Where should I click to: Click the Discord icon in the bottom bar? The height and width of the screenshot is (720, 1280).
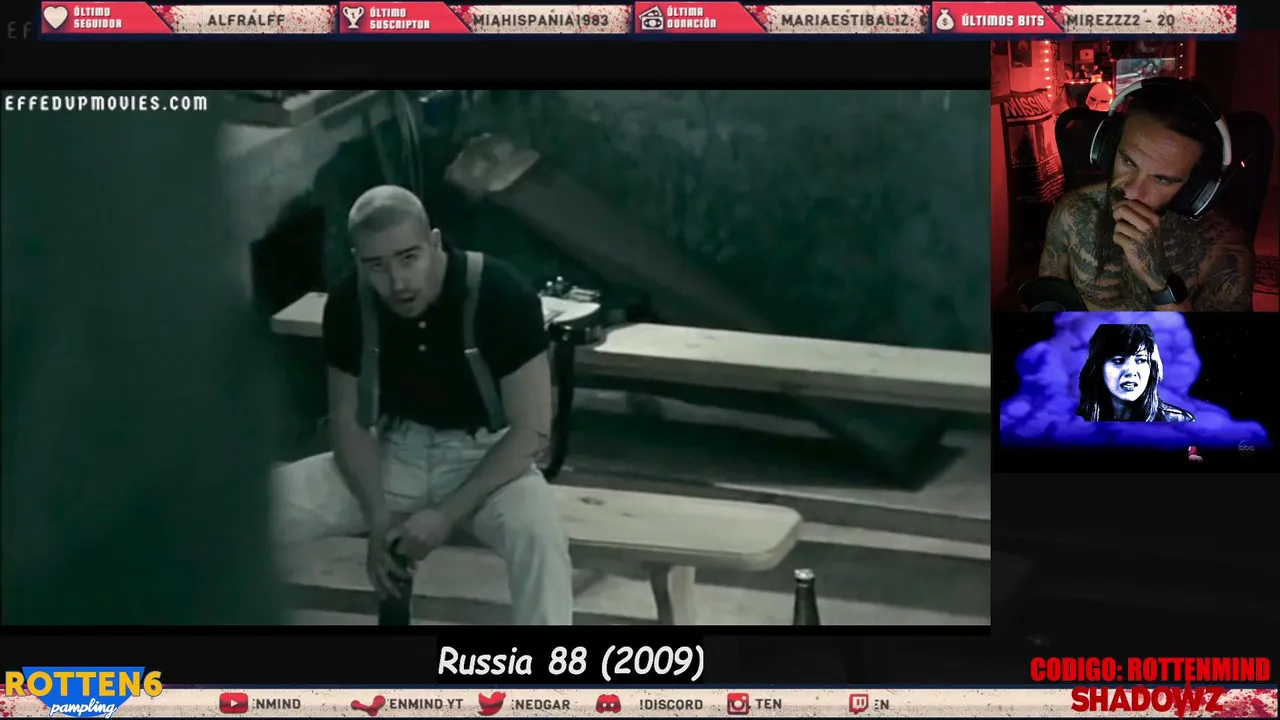point(608,704)
